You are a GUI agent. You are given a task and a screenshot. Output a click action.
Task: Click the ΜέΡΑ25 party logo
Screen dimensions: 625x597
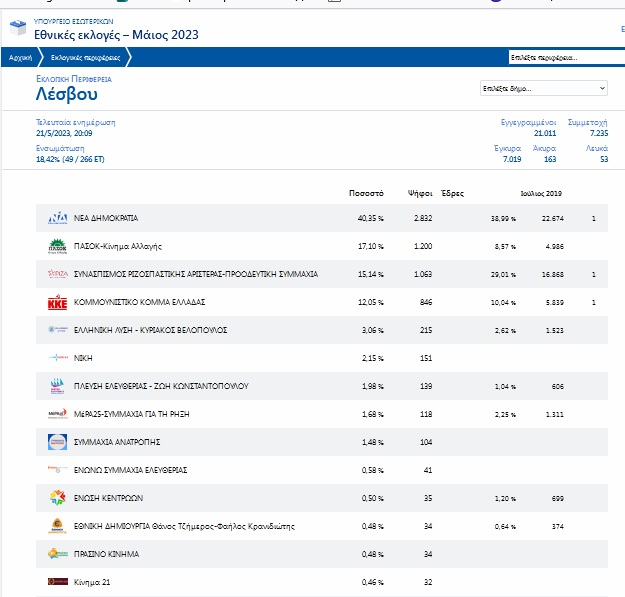pos(57,414)
